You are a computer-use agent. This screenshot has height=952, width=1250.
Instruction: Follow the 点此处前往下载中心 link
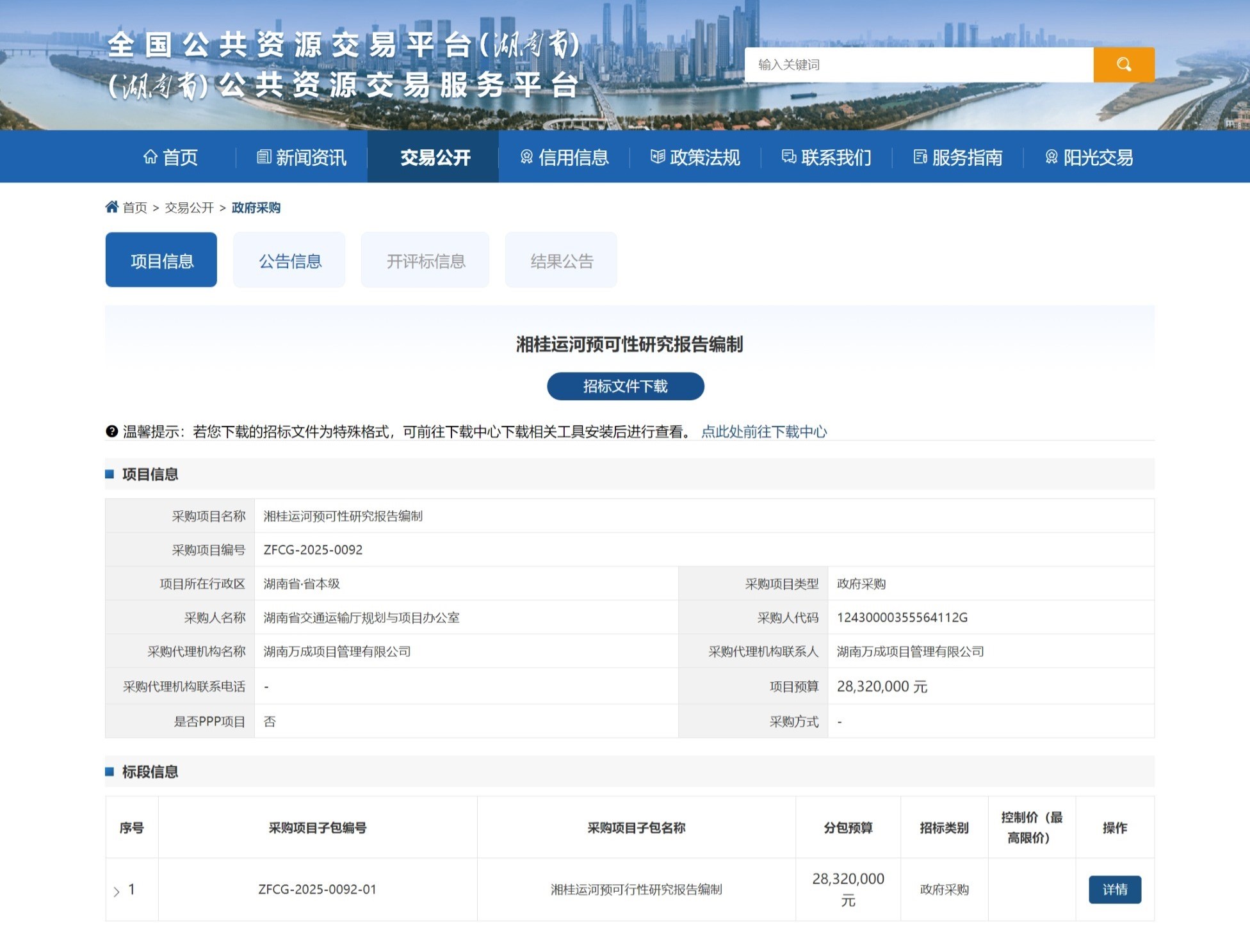(764, 432)
